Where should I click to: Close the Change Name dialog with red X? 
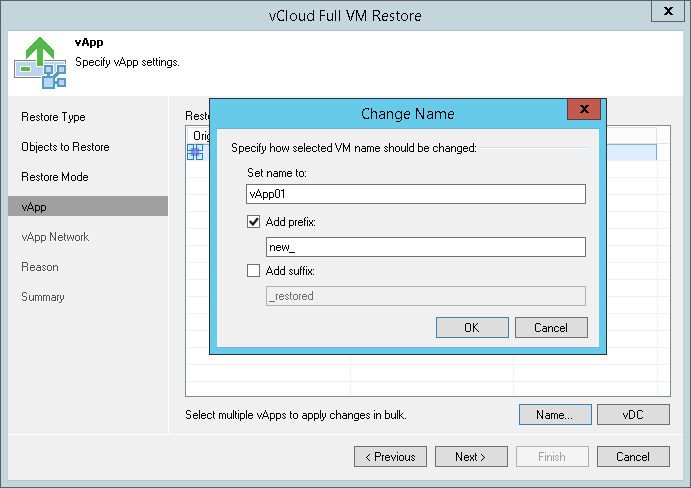pos(584,109)
